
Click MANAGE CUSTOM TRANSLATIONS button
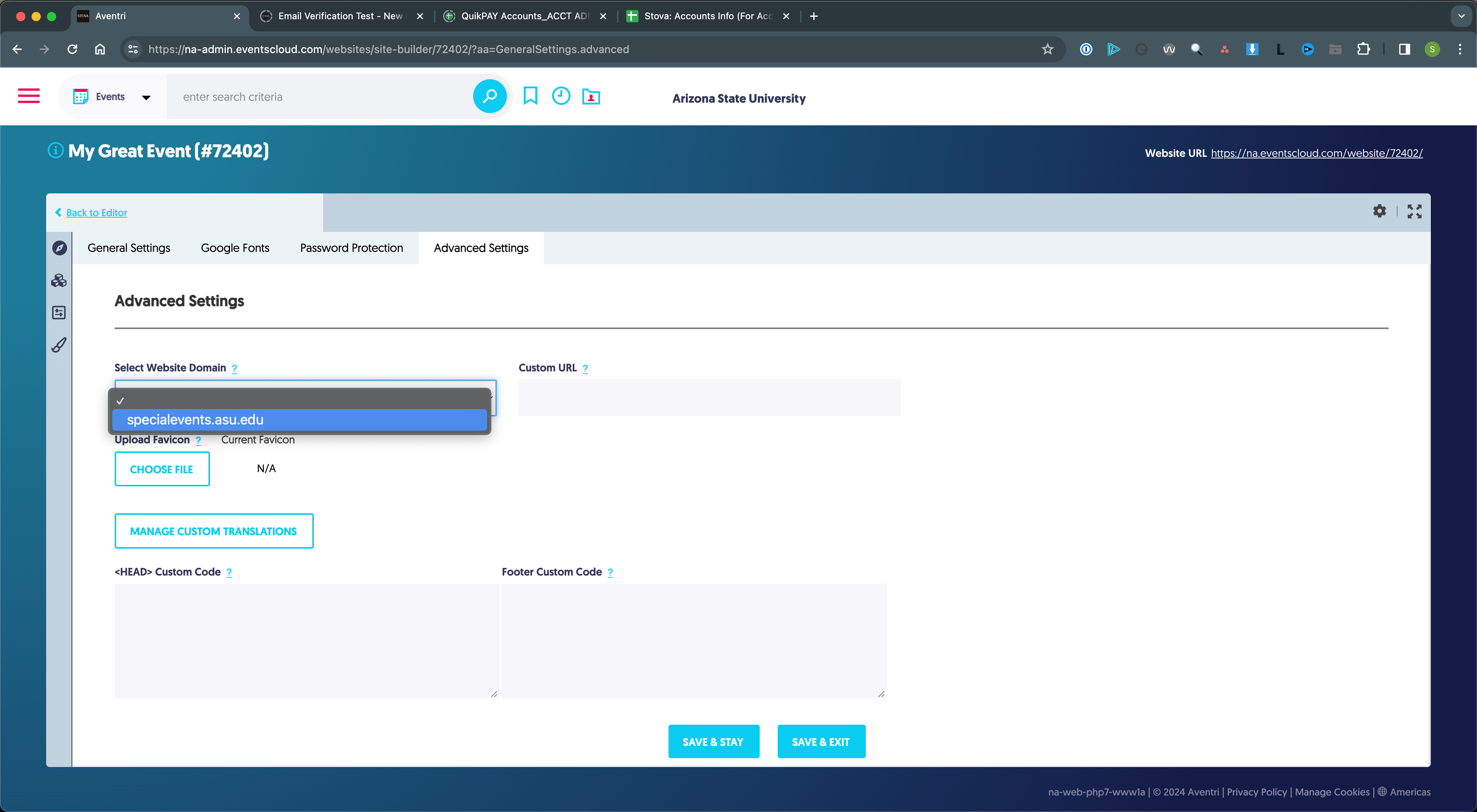[x=214, y=531]
